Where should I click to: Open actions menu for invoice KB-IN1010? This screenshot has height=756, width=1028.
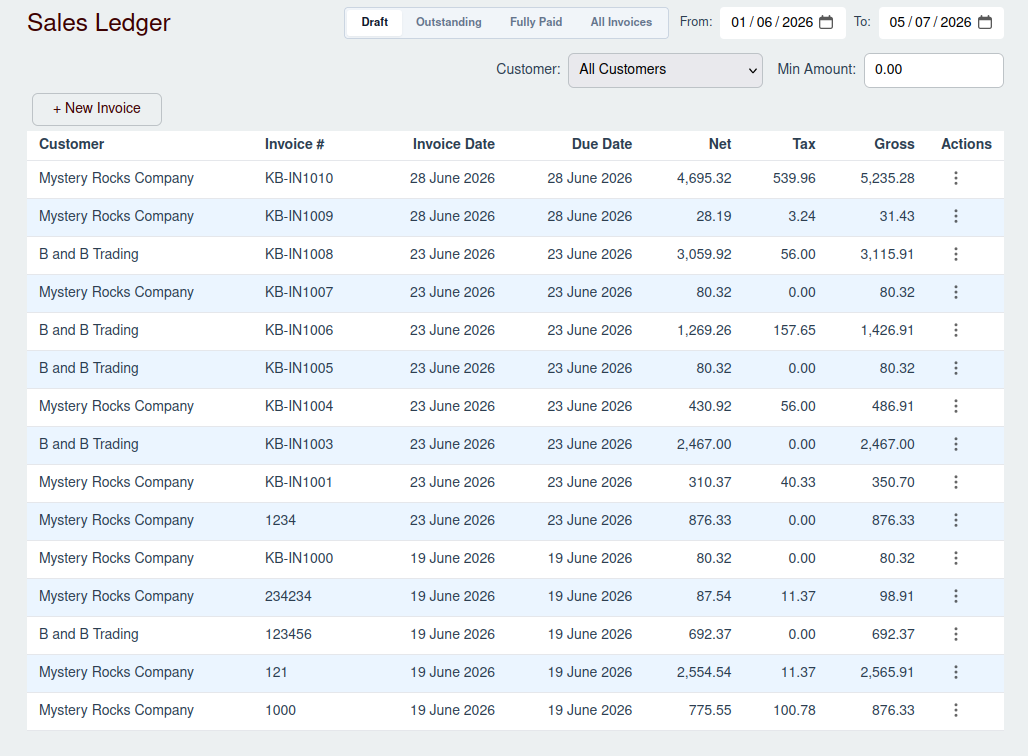click(x=956, y=178)
